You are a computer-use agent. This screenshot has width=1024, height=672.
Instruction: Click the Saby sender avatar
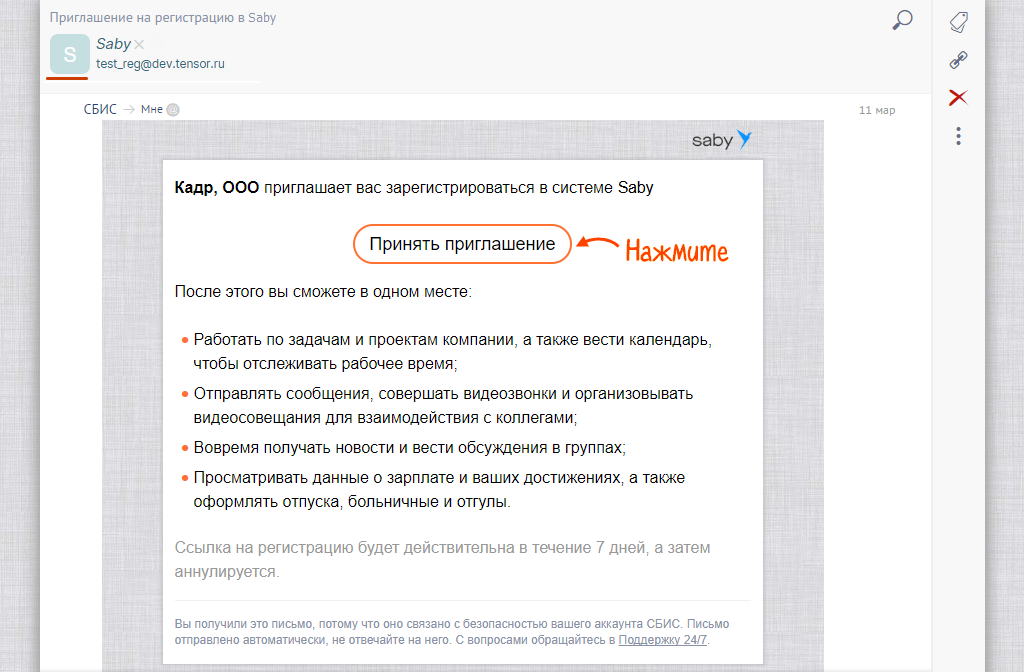click(x=69, y=53)
